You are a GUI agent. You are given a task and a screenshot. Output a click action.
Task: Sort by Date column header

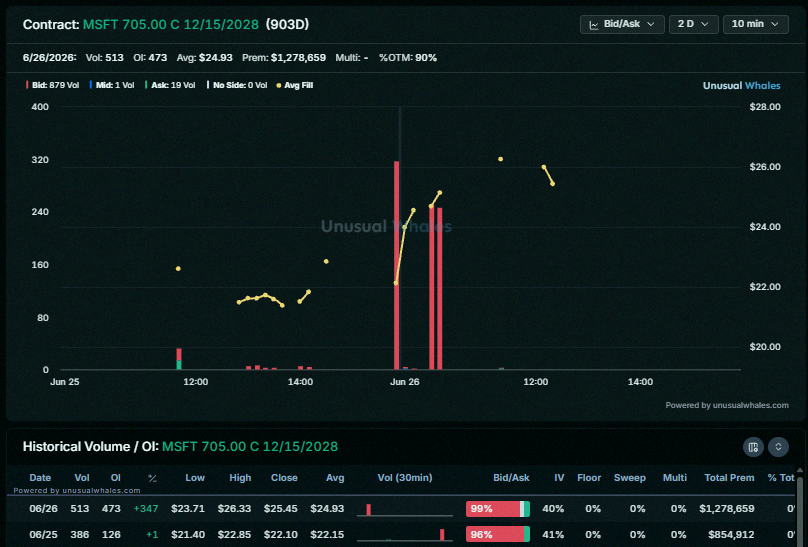40,478
